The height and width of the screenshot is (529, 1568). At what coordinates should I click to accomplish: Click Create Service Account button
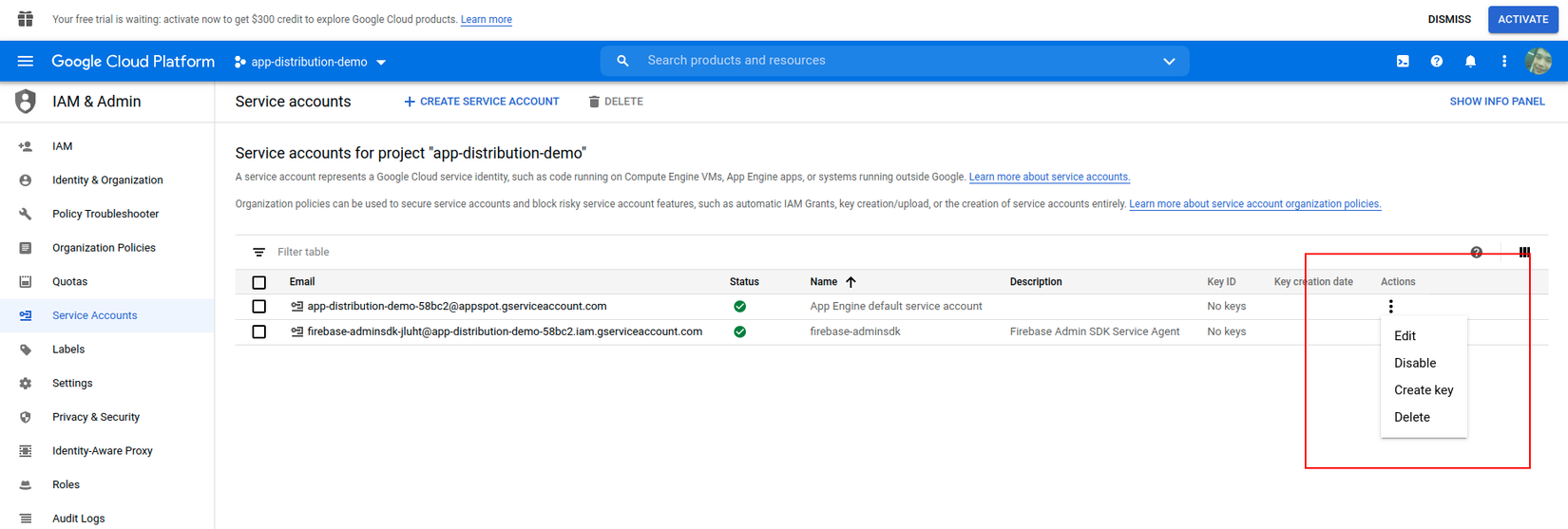pyautogui.click(x=482, y=102)
